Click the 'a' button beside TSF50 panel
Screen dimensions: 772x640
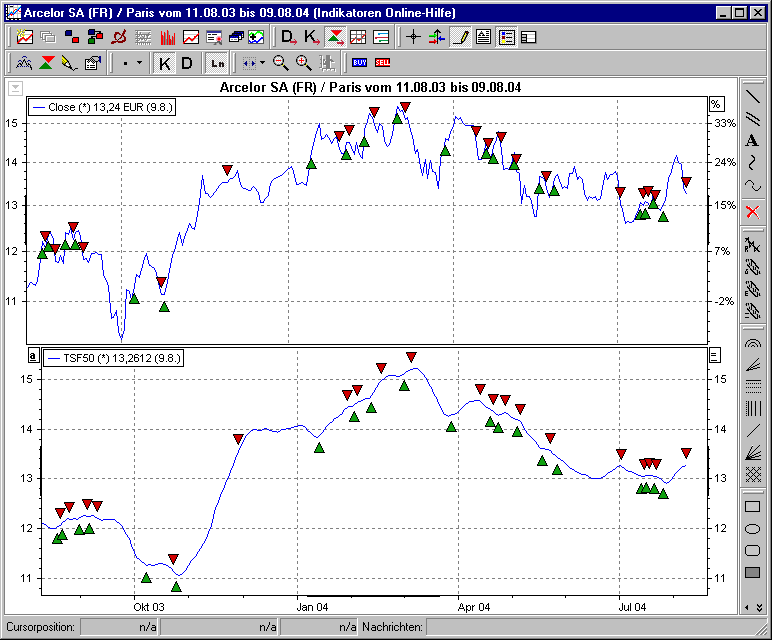pos(32,355)
